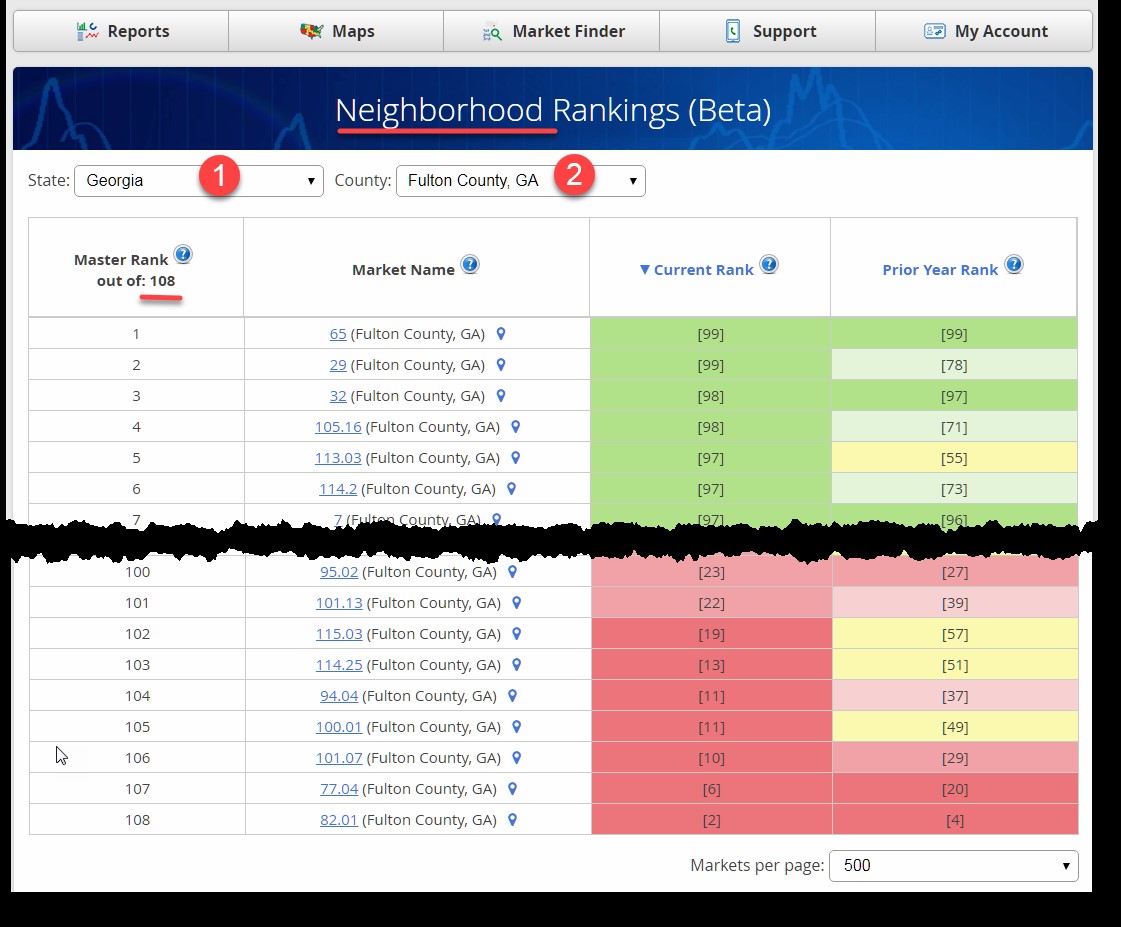The image size is (1121, 927).
Task: Open the My Account menu
Action: 985,31
